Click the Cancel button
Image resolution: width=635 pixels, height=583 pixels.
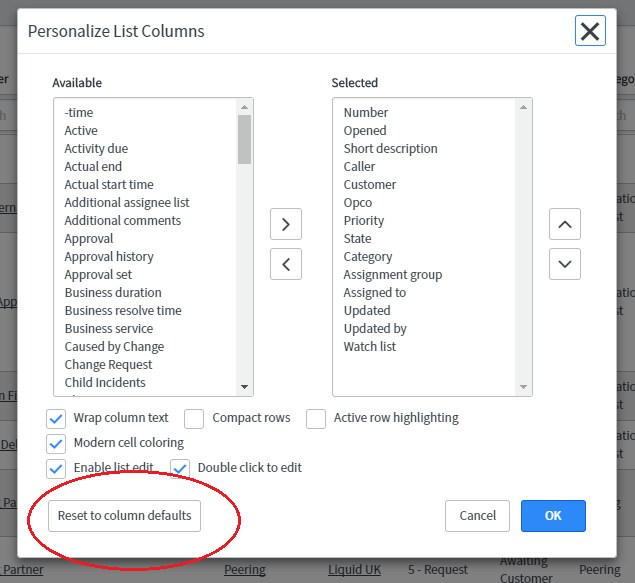(x=477, y=516)
